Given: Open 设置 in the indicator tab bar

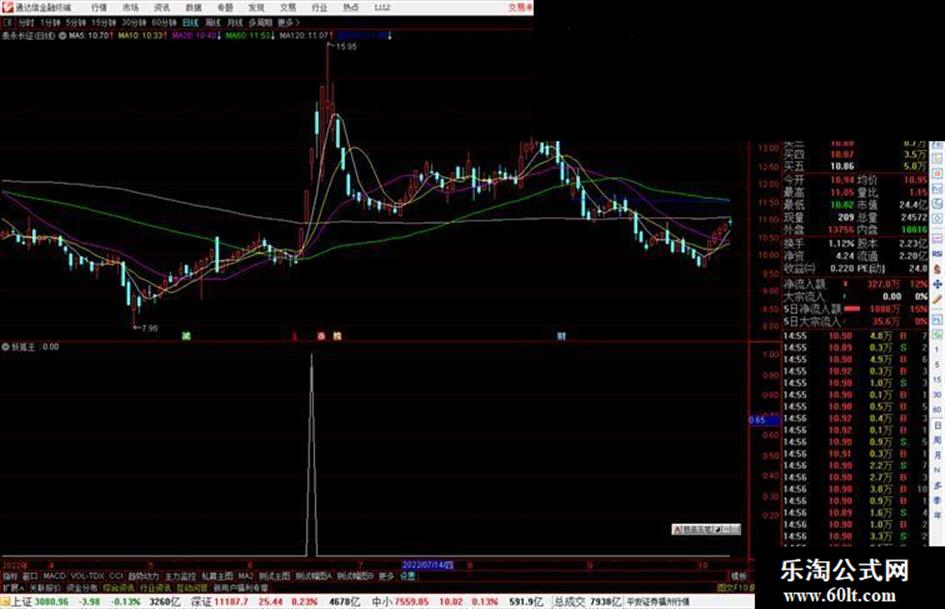Looking at the screenshot, I should click(408, 576).
